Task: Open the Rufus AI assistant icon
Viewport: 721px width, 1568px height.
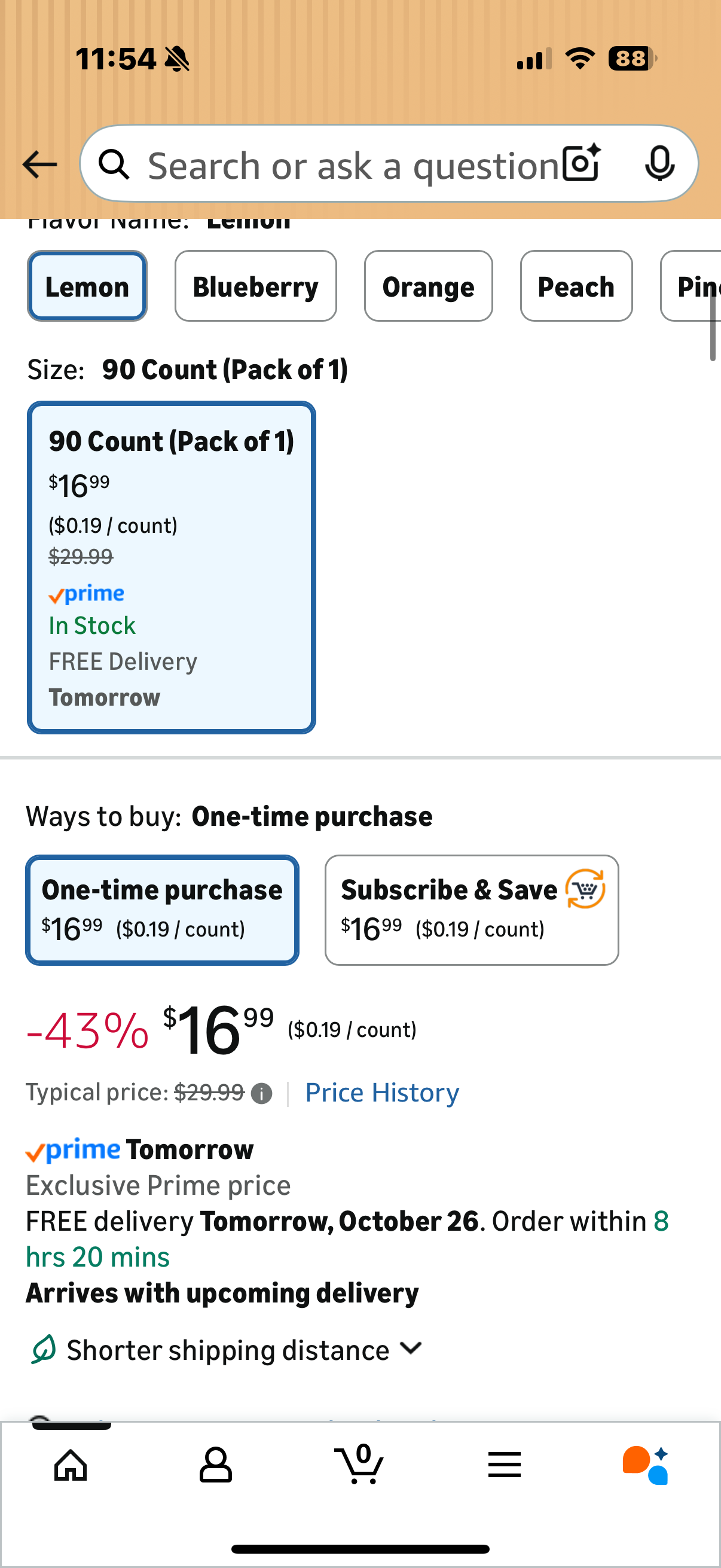Action: (646, 1465)
